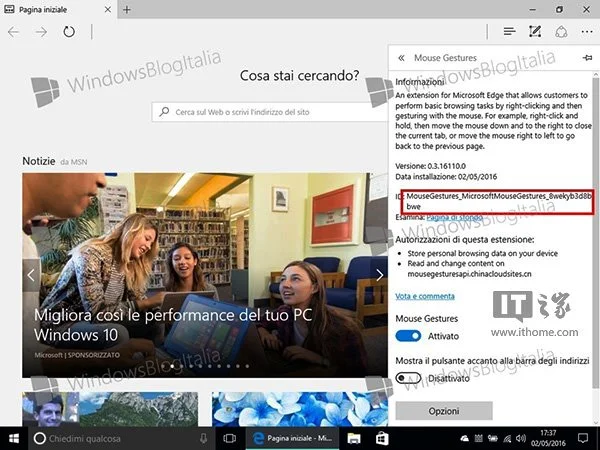Click Versione: 0.3.16110.0 text

(430, 166)
